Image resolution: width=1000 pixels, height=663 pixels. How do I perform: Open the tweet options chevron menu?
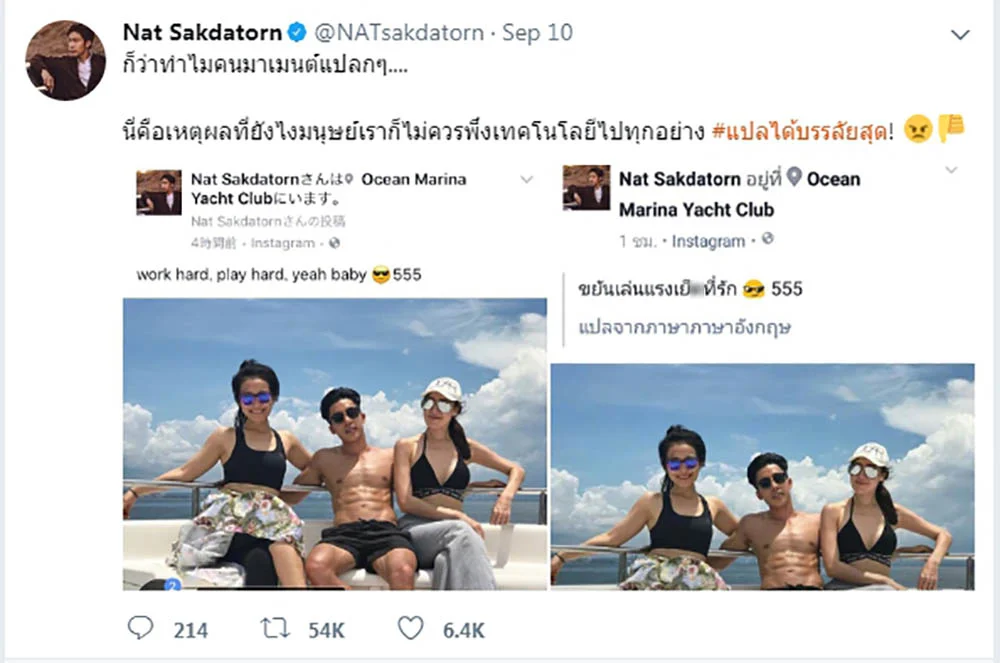960,34
